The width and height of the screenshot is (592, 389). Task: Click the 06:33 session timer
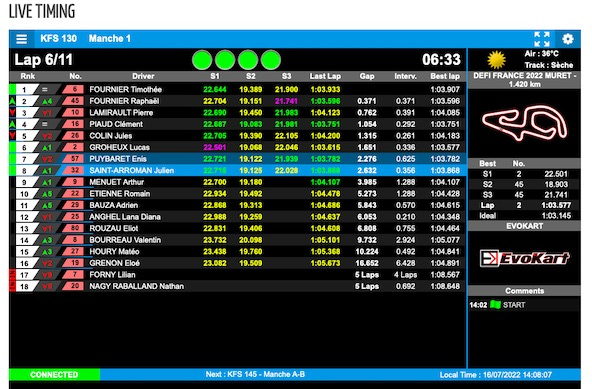pyautogui.click(x=441, y=60)
